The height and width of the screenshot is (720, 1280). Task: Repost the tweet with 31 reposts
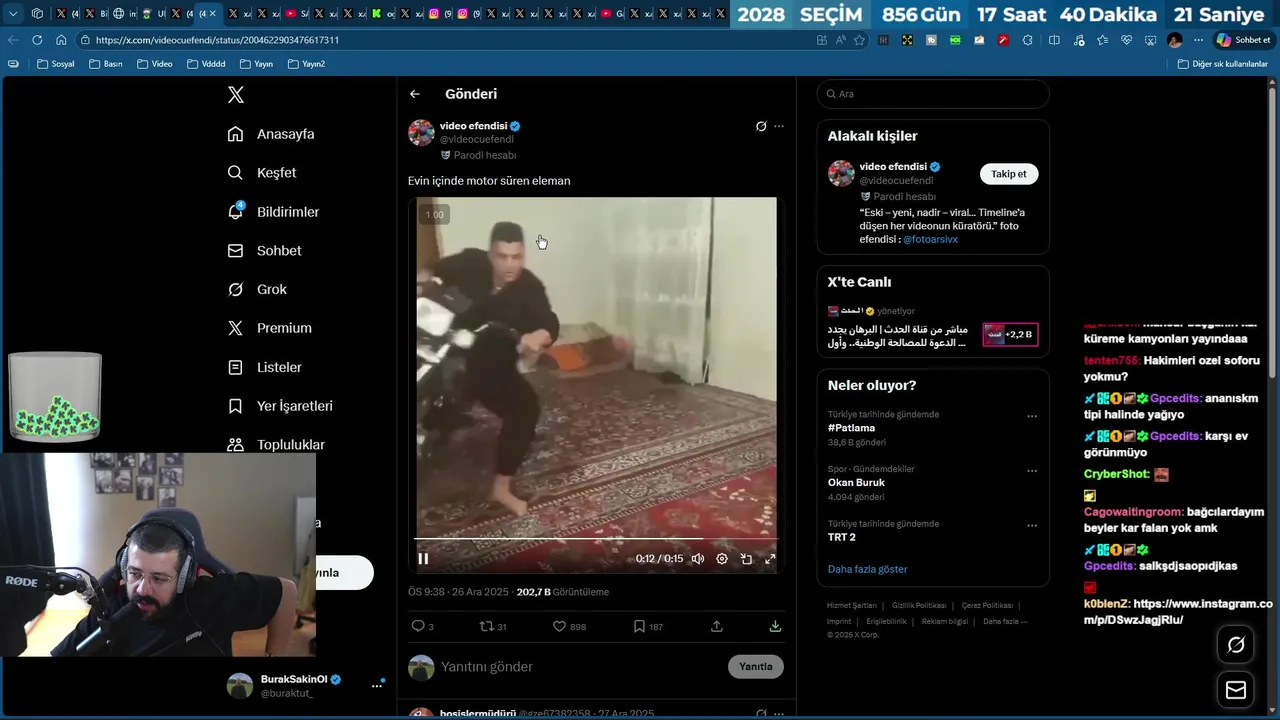coord(493,627)
